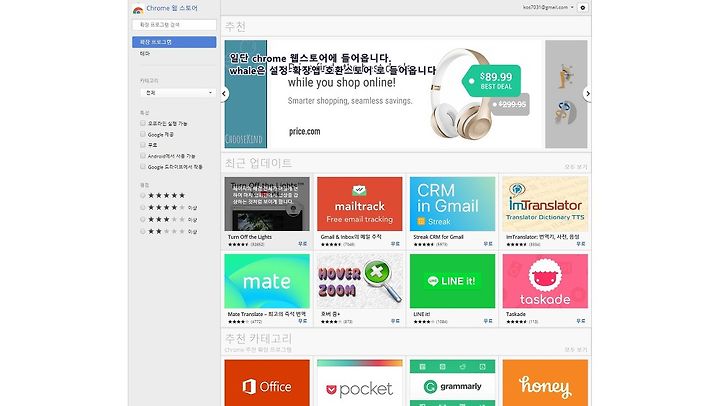This screenshot has width=720, height=406.
Task: Select the Themes tab in sidebar
Action: [145, 54]
